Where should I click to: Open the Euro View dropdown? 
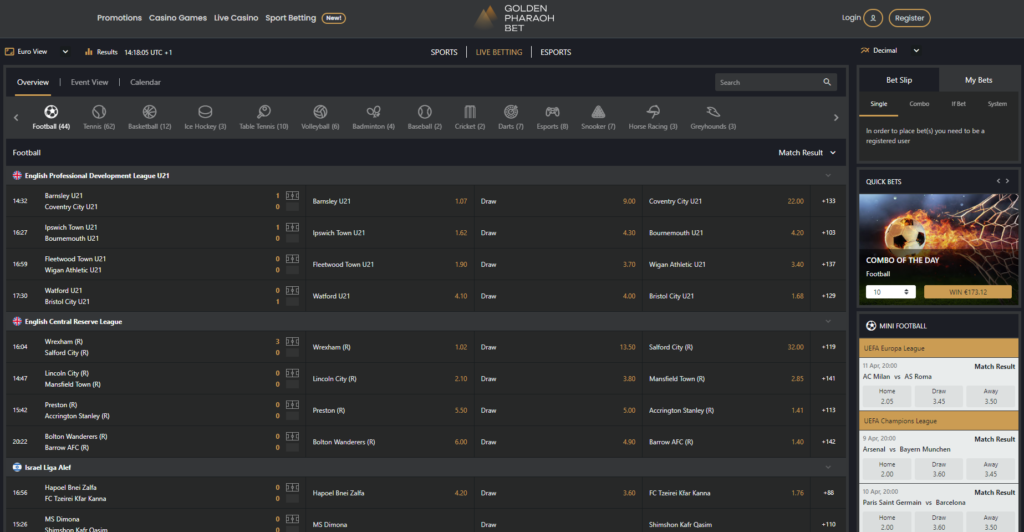[x=37, y=52]
